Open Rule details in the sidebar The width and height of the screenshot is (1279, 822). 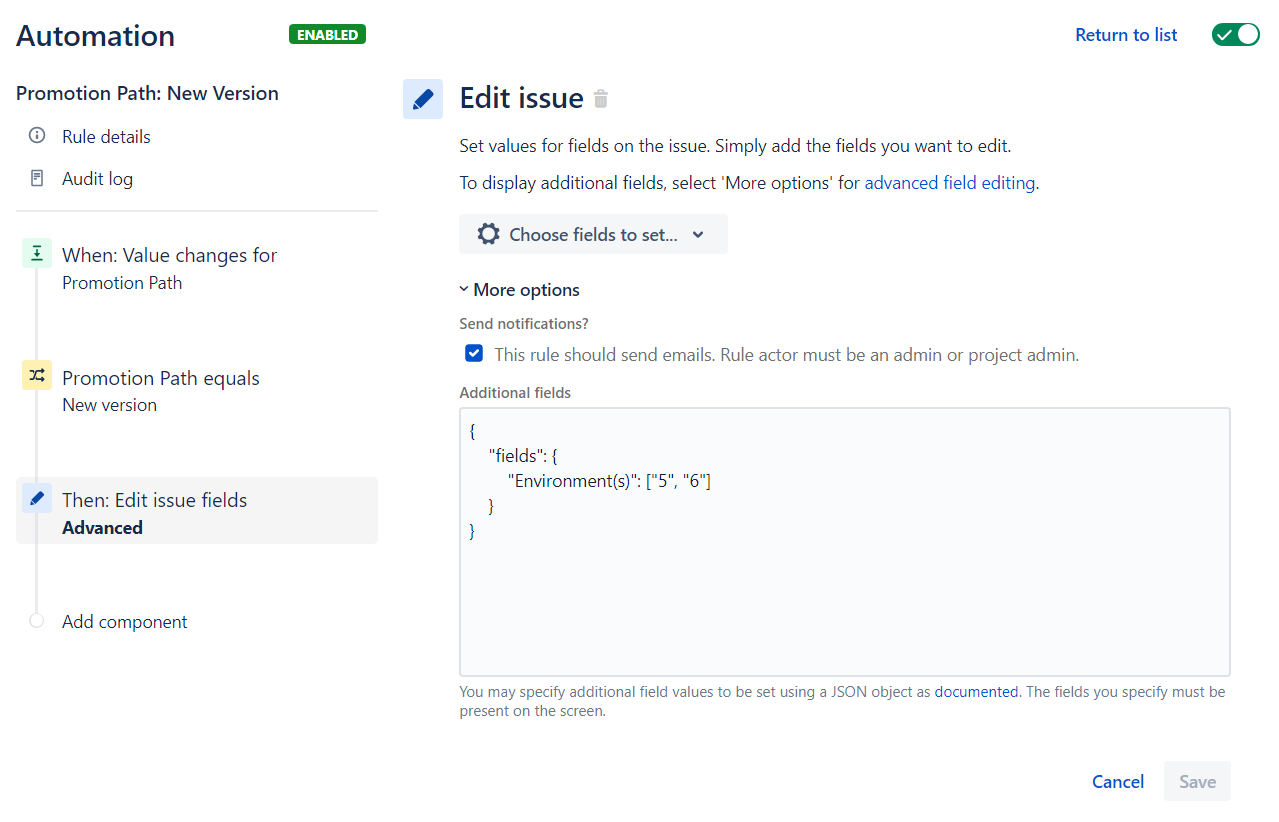(x=106, y=137)
